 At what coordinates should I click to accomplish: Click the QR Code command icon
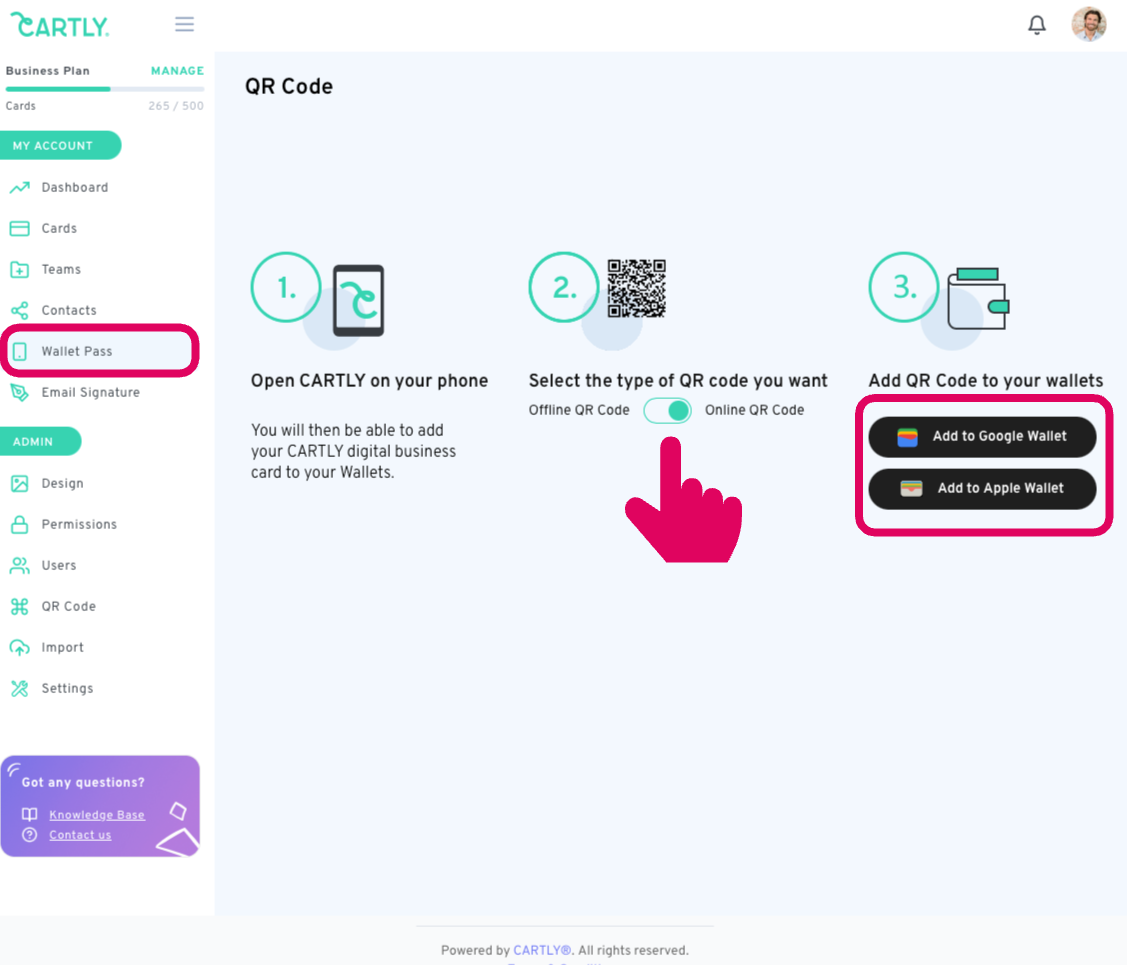[19, 606]
